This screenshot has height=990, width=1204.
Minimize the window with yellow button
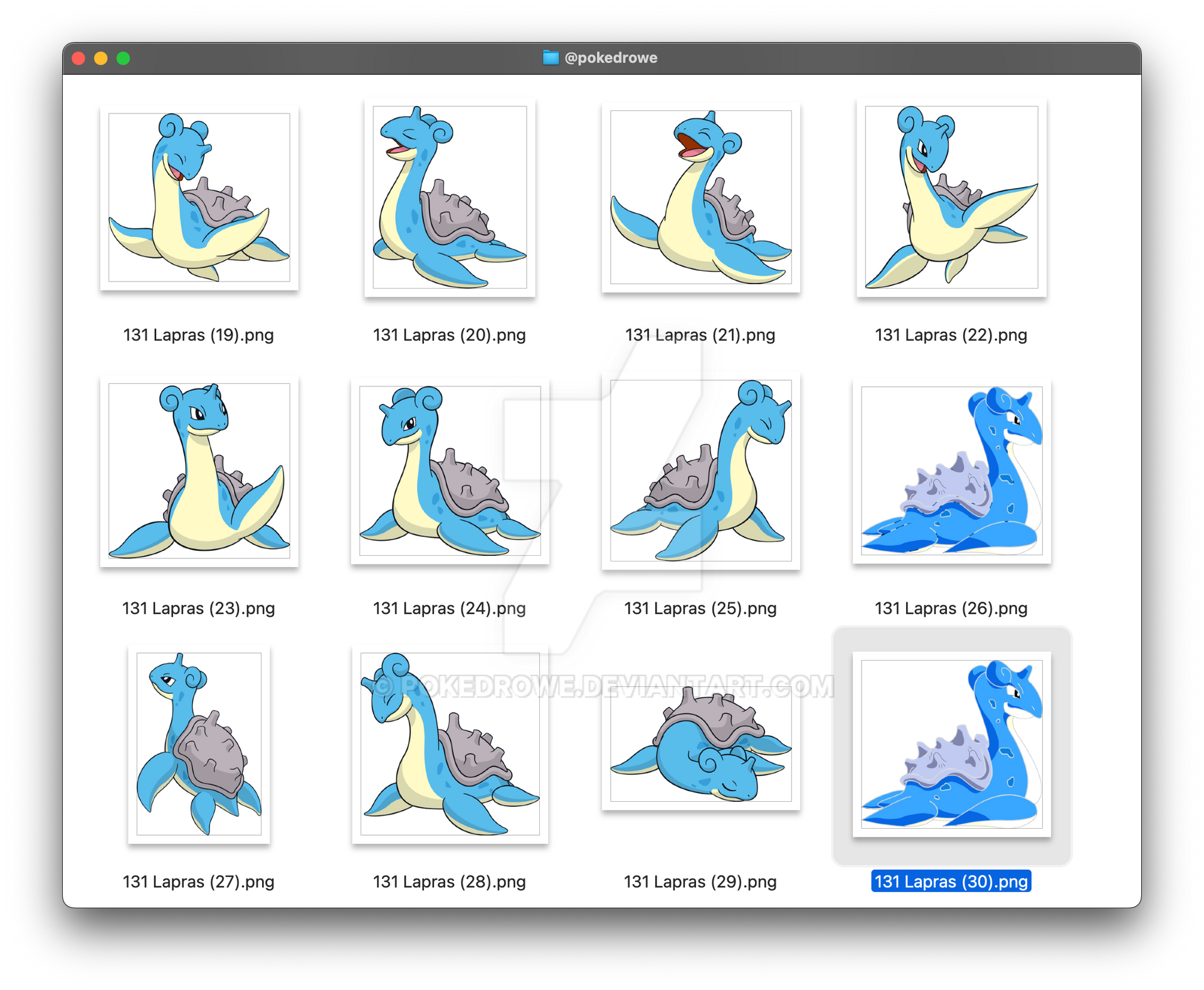(x=101, y=58)
